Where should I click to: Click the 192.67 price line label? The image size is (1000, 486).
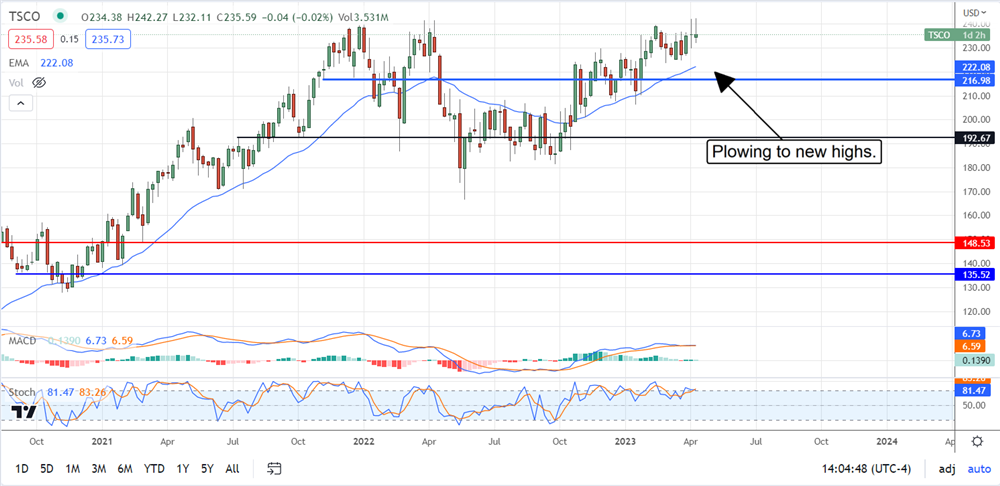[x=974, y=138]
